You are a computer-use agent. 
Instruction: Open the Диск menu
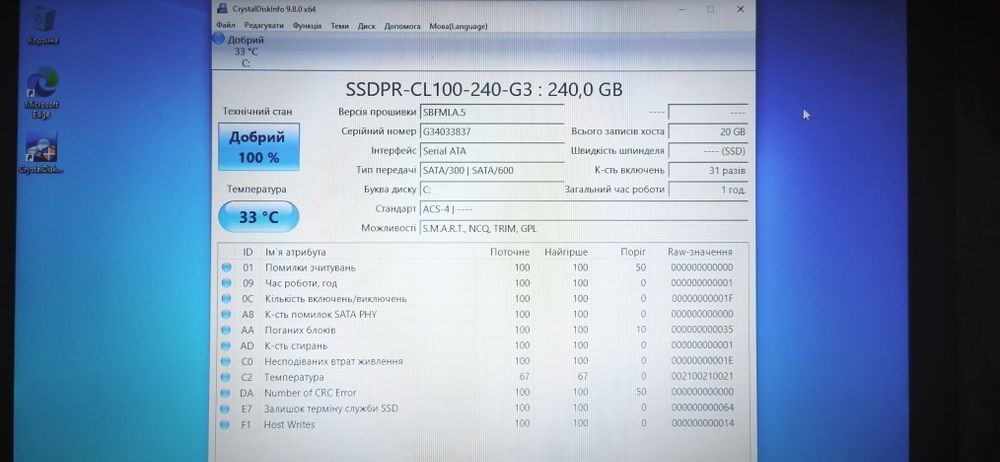[x=367, y=26]
